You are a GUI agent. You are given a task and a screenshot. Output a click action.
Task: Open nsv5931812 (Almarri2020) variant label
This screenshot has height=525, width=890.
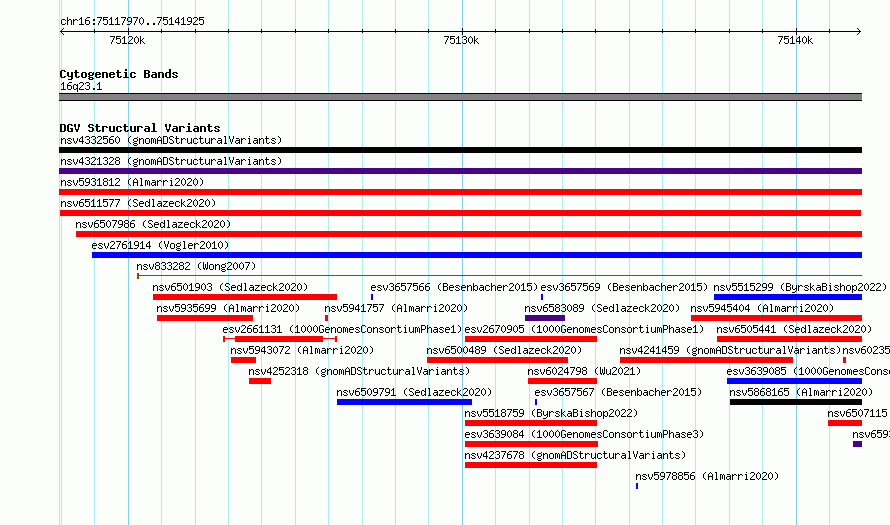click(132, 182)
